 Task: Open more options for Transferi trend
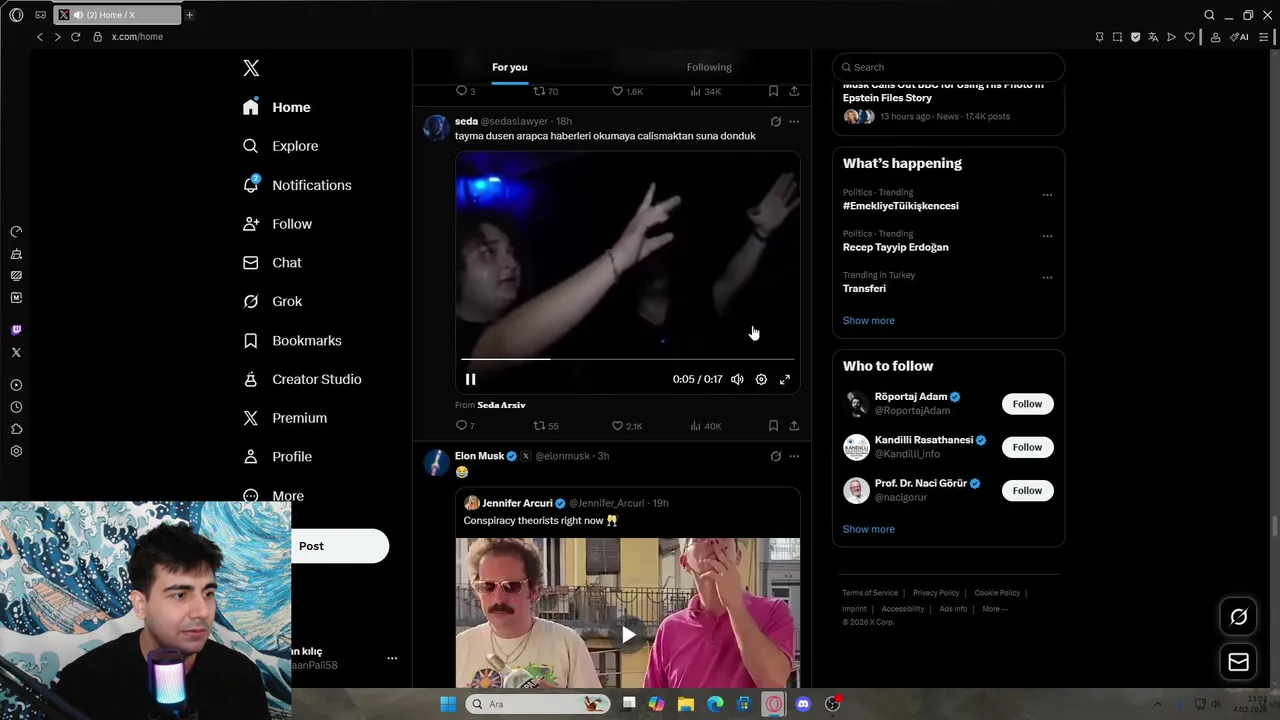1047,277
